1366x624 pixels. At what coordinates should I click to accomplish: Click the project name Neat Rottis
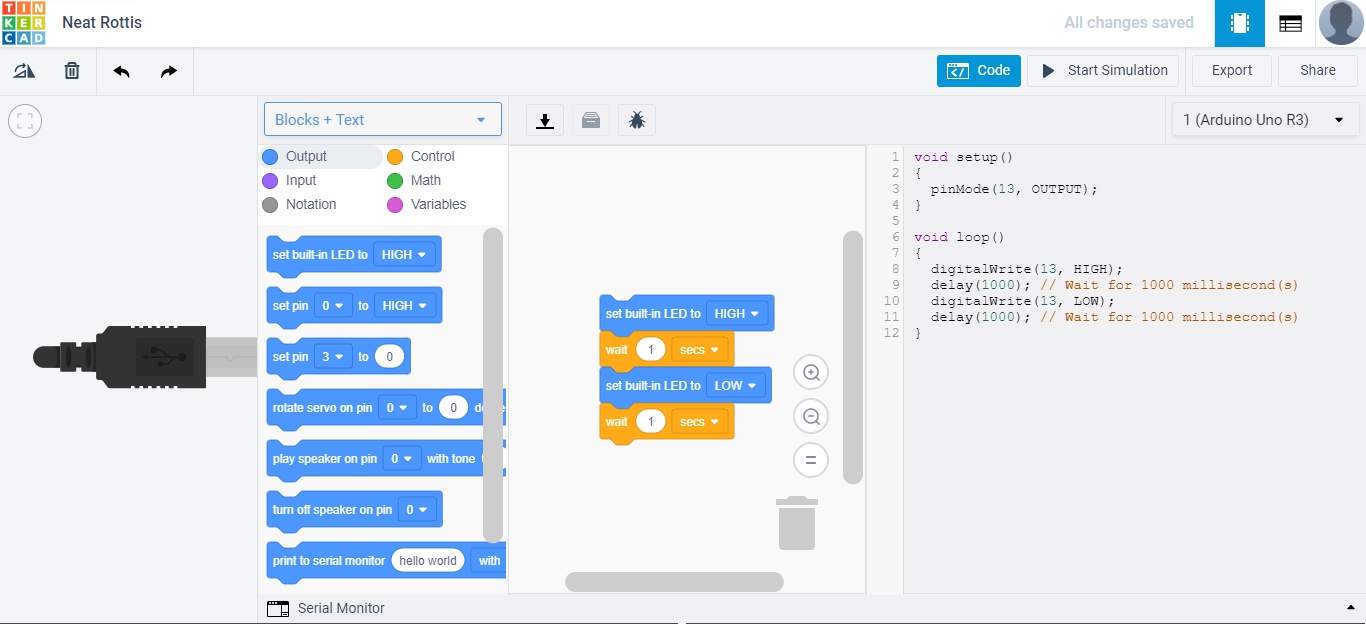click(x=102, y=22)
